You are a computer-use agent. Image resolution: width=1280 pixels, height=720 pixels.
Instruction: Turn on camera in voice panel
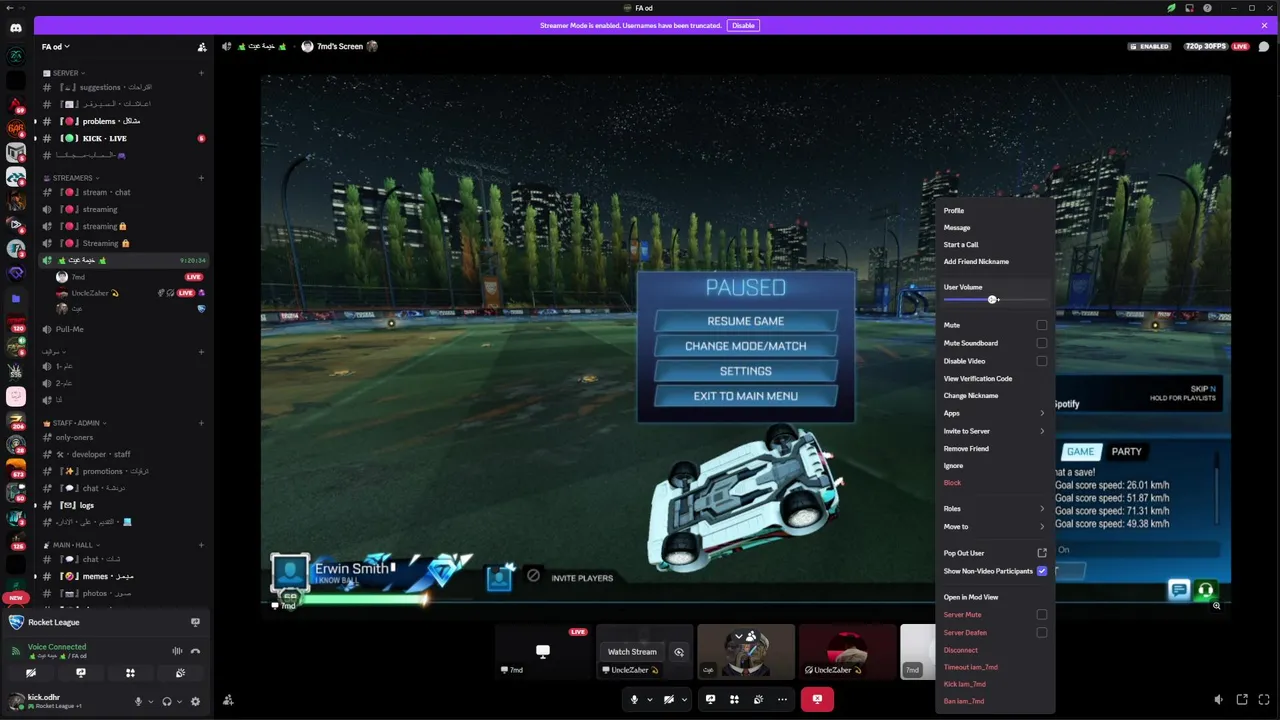(31, 673)
